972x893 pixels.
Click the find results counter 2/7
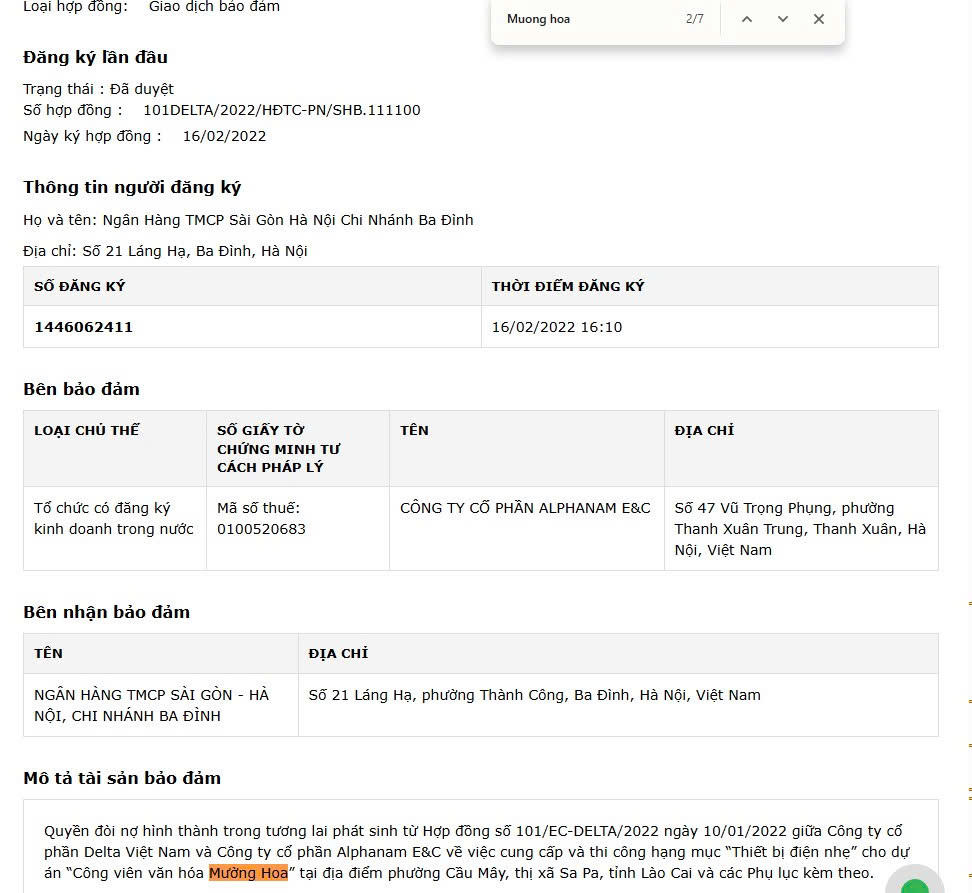pos(694,19)
